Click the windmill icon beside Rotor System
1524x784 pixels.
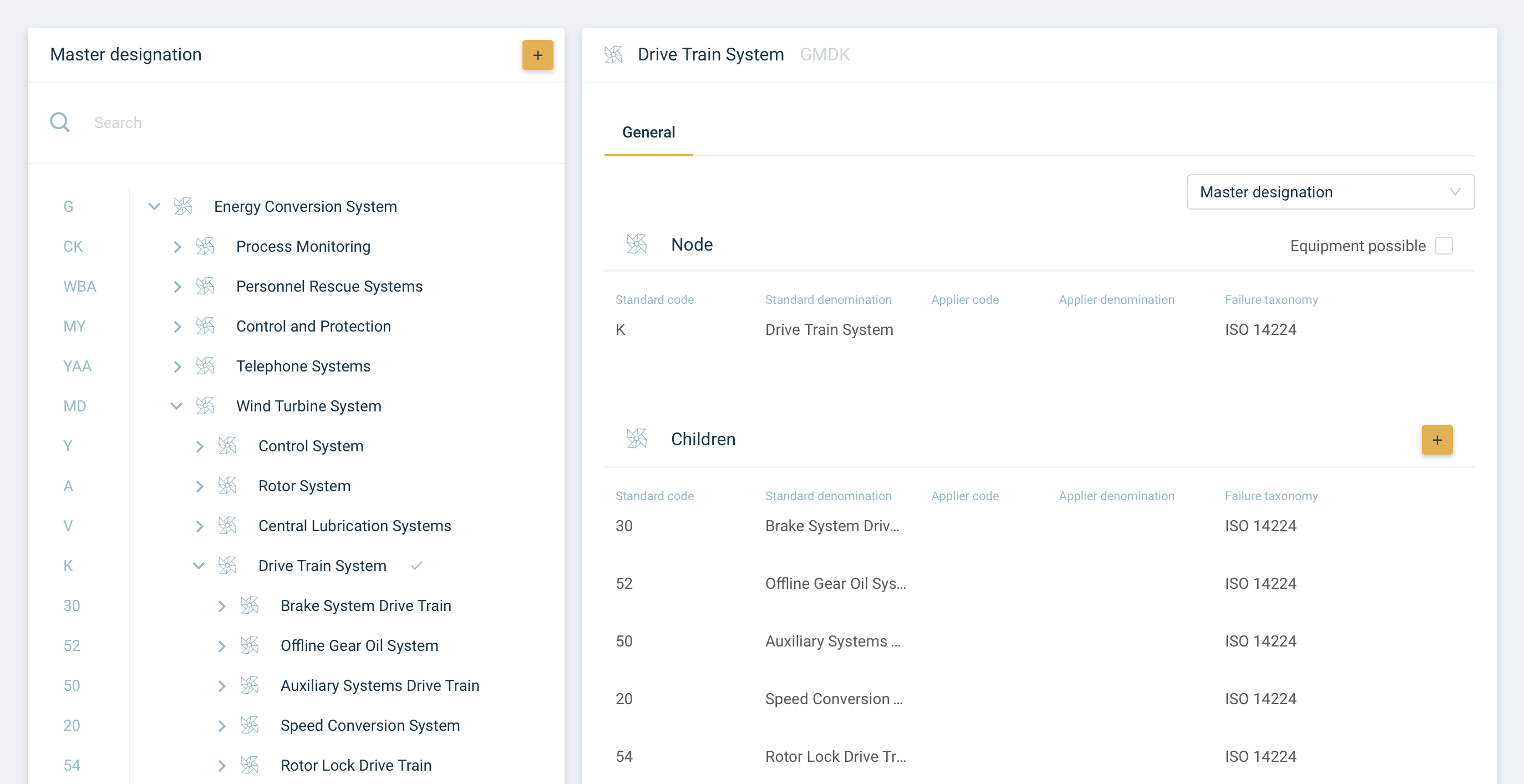pos(227,485)
